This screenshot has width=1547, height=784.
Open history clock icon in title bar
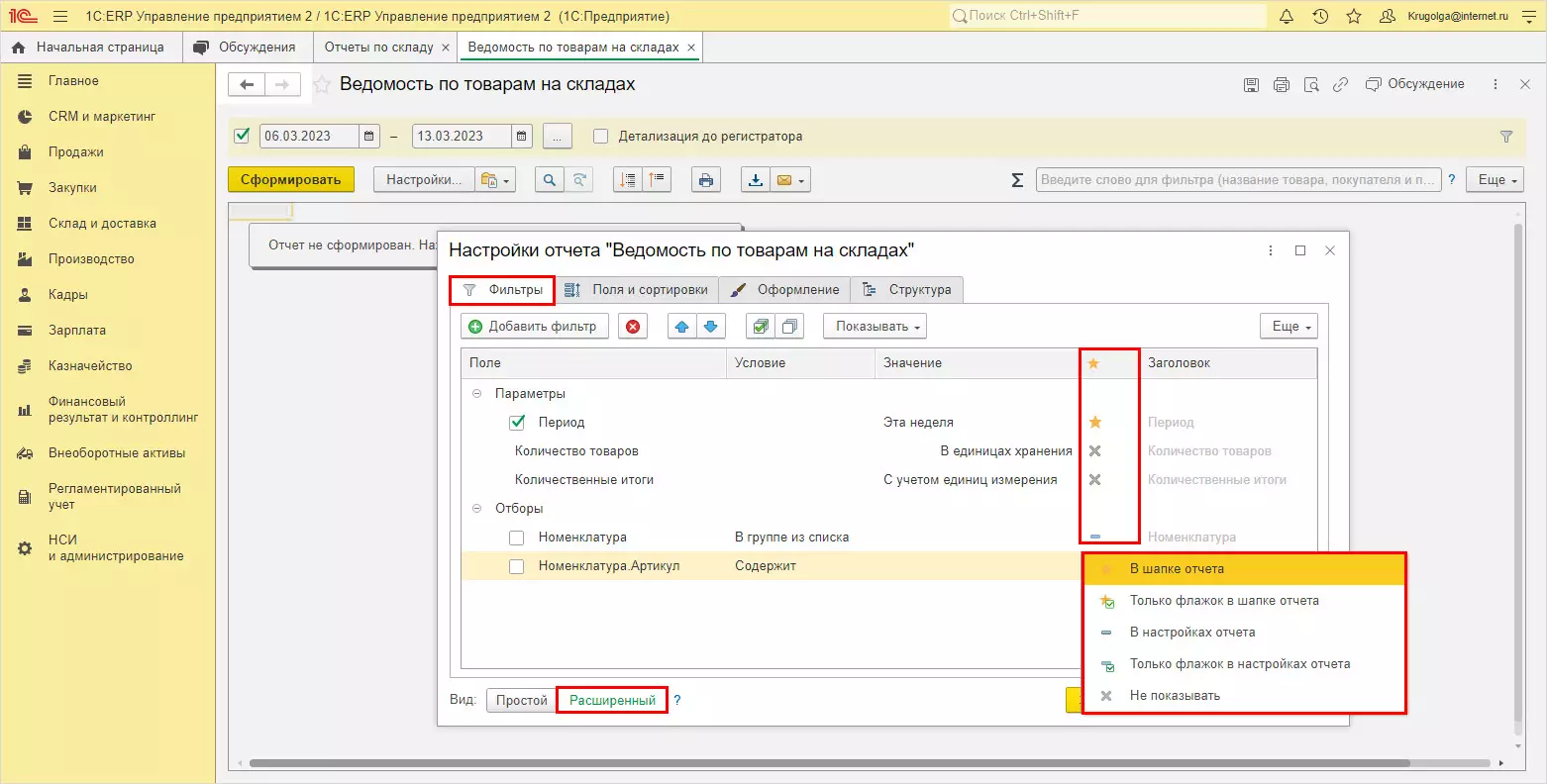(1320, 17)
